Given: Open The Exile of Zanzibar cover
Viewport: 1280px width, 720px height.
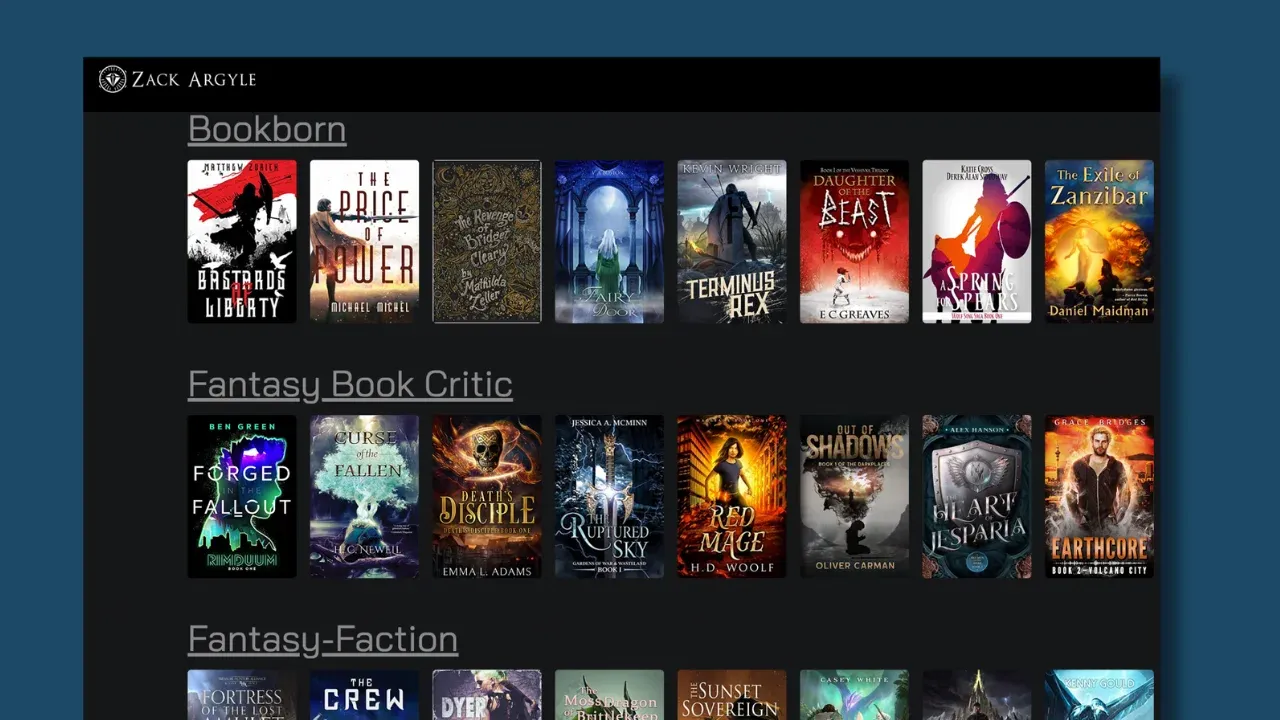Looking at the screenshot, I should (1099, 241).
